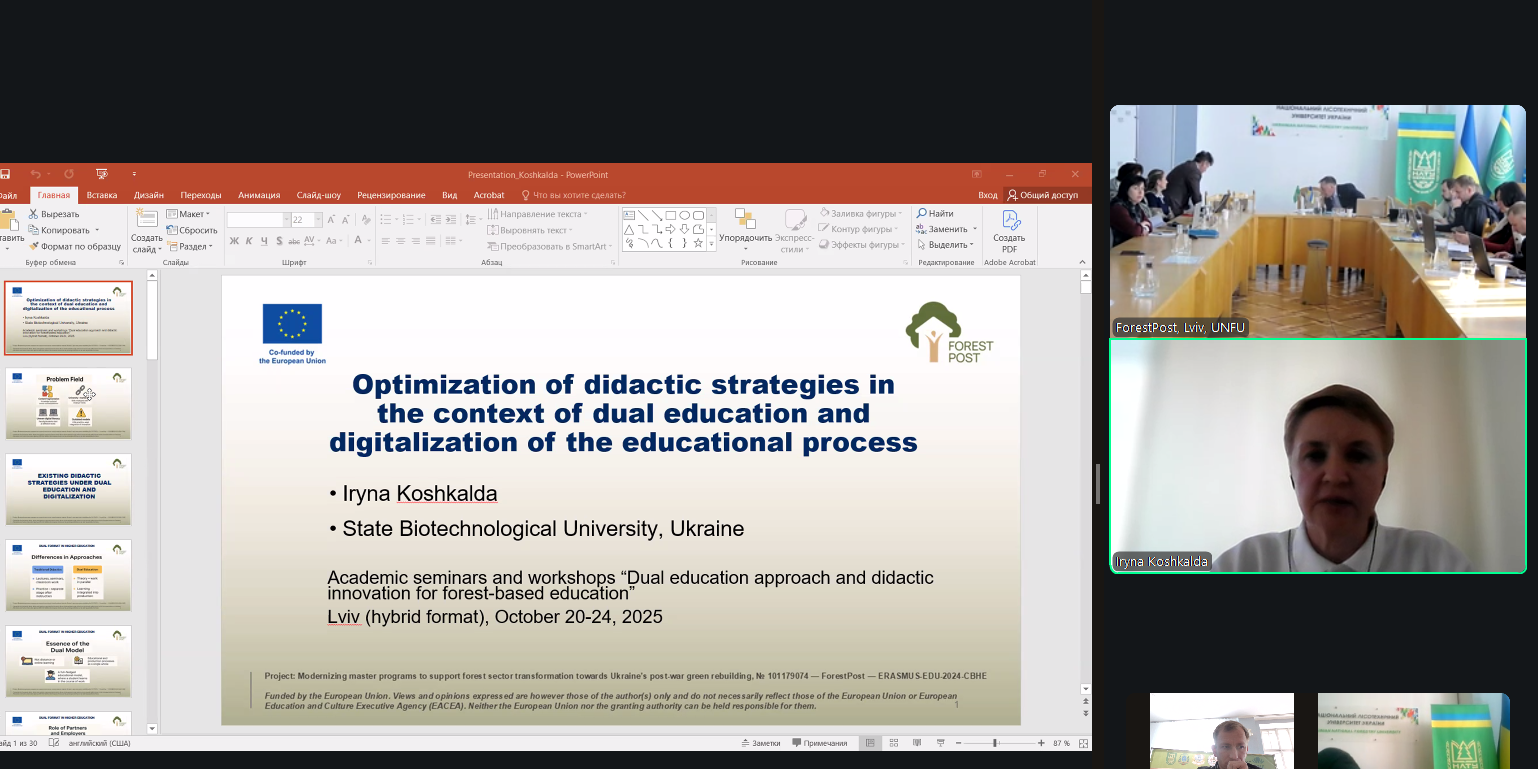This screenshot has width=1538, height=769.
Task: Click the New Slide (Создать слайд) button
Action: [147, 230]
